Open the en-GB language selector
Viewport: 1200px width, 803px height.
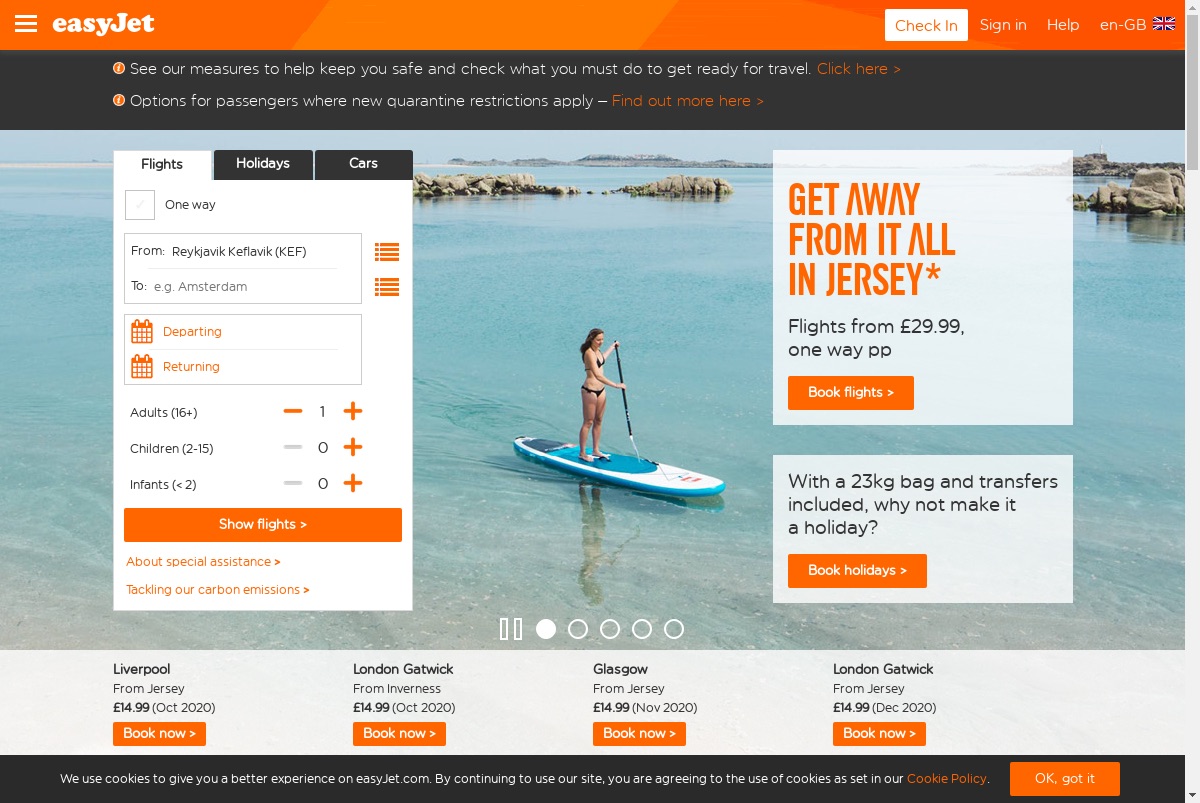click(1137, 25)
